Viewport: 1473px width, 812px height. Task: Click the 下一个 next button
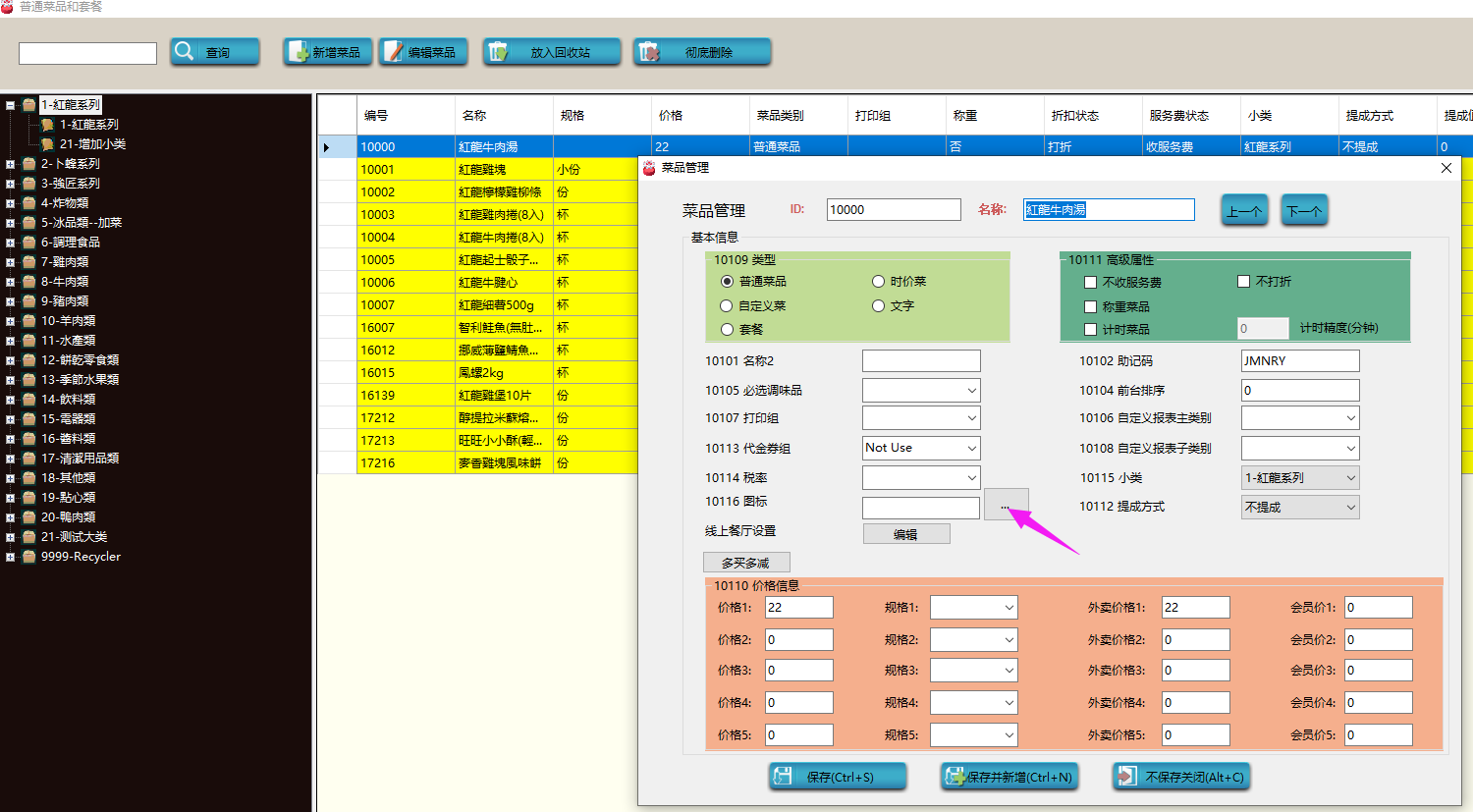(1304, 210)
